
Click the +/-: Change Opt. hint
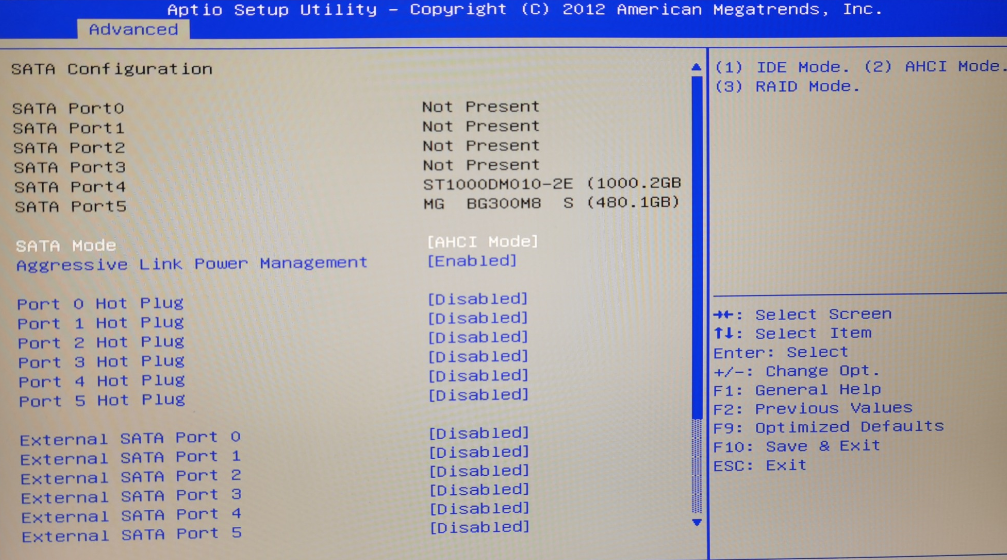coord(797,371)
